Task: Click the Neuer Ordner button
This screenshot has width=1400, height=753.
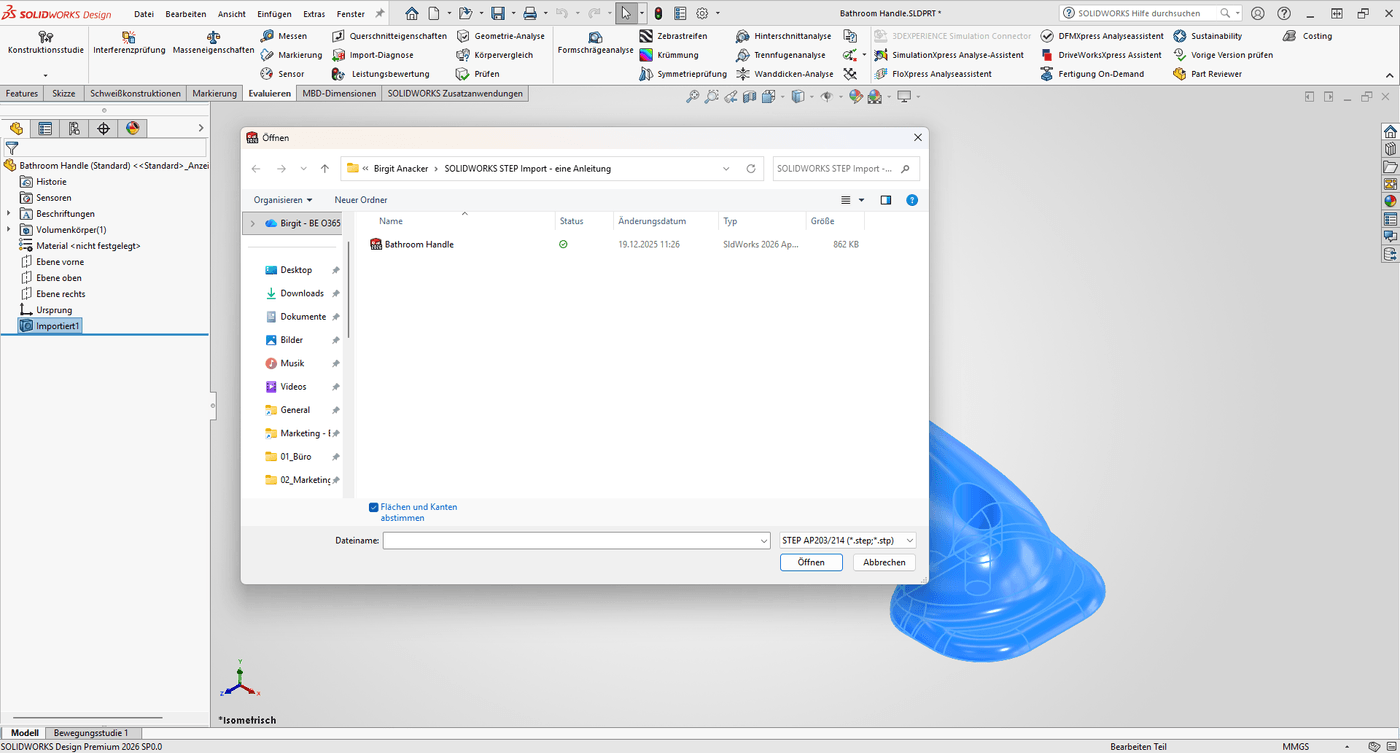Action: coord(360,199)
